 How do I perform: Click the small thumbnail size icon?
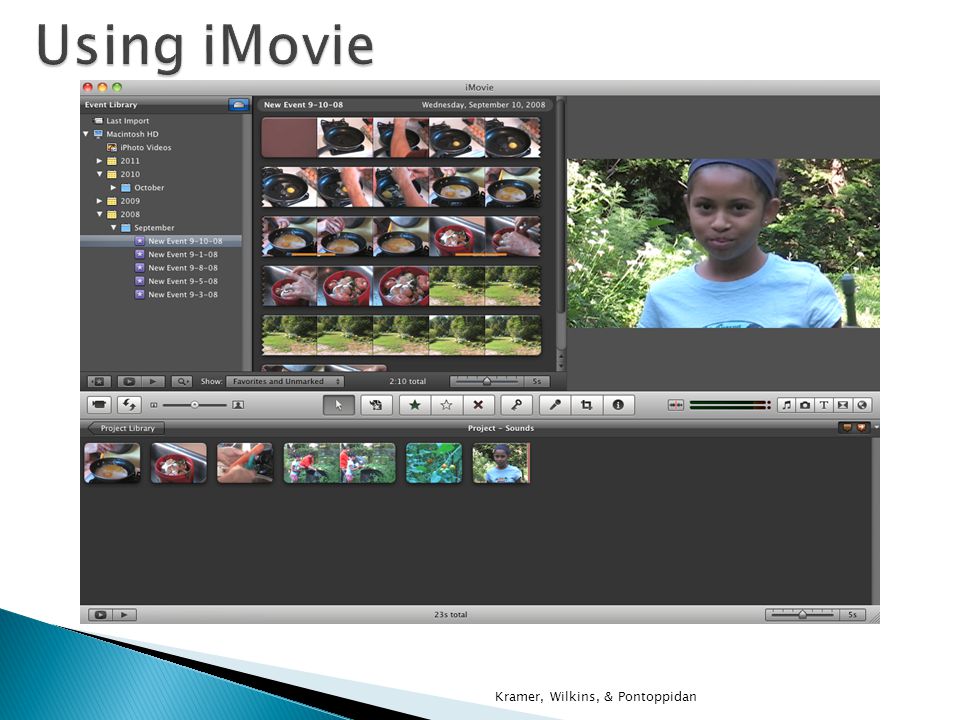coord(154,405)
